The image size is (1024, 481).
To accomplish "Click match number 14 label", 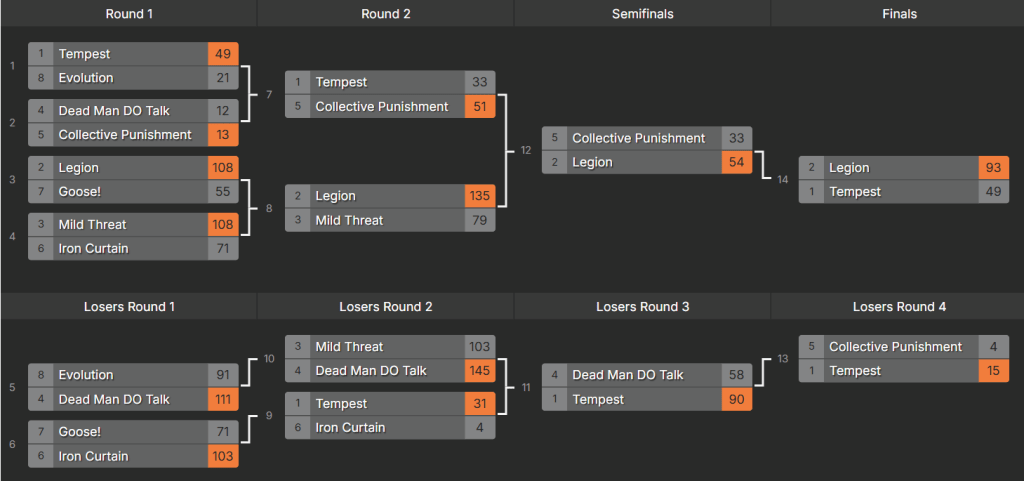I will point(783,179).
